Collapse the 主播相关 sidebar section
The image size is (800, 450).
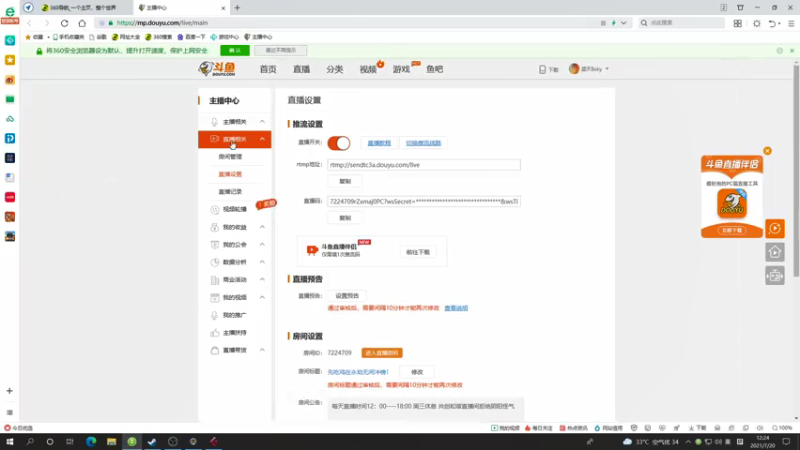pos(262,122)
